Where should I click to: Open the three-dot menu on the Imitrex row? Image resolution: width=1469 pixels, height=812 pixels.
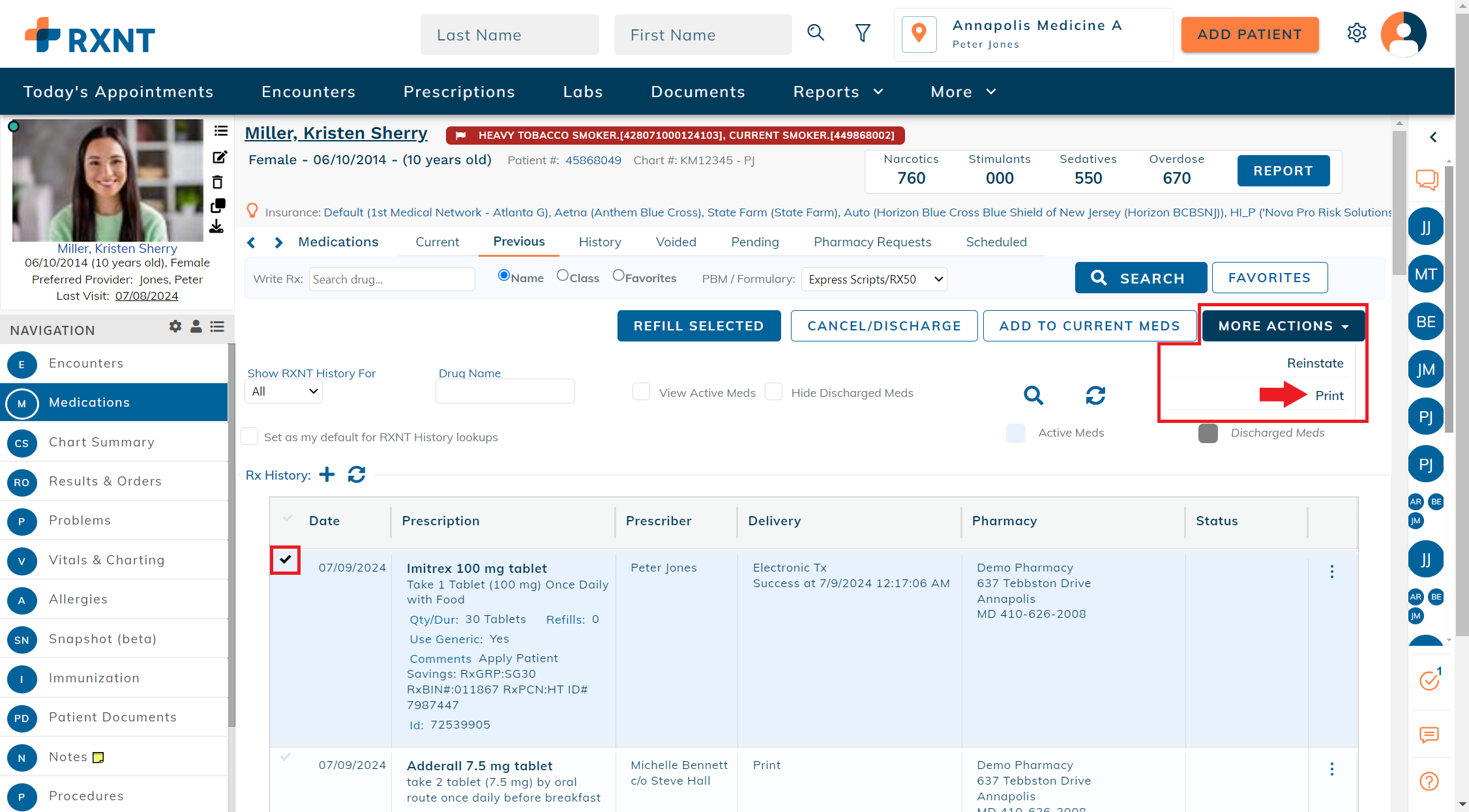1331,572
